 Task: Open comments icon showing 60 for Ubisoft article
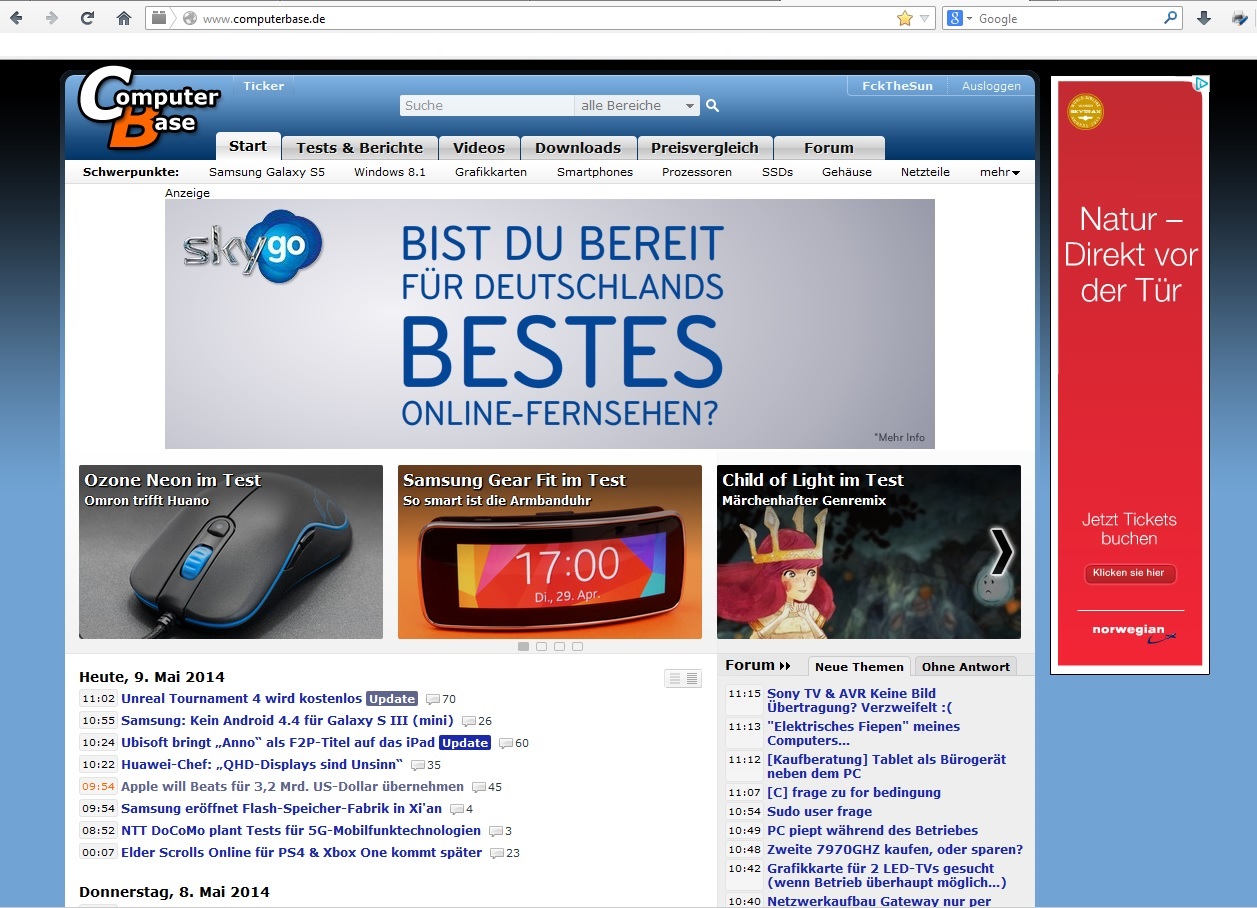point(507,743)
